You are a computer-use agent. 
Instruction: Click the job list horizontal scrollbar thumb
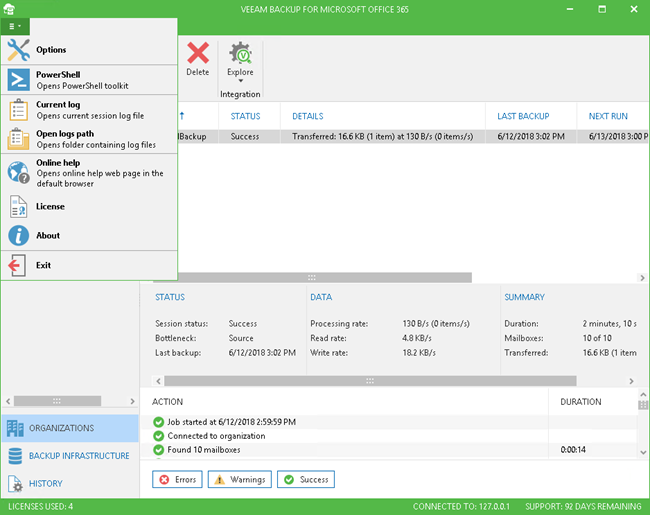312,277
